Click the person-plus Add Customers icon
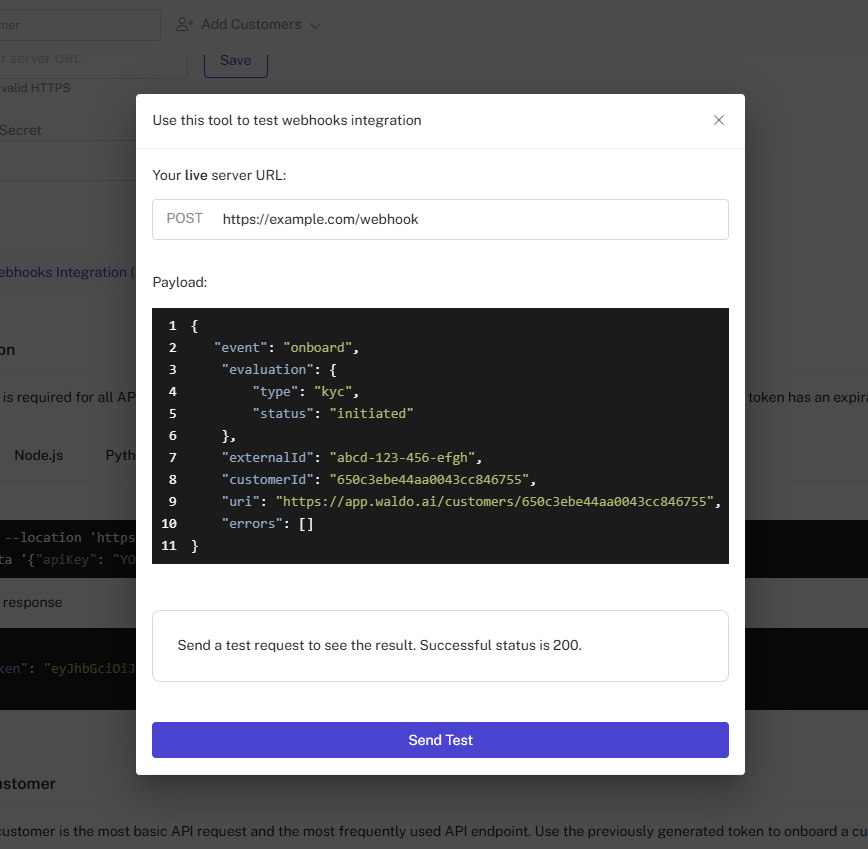 coord(184,24)
